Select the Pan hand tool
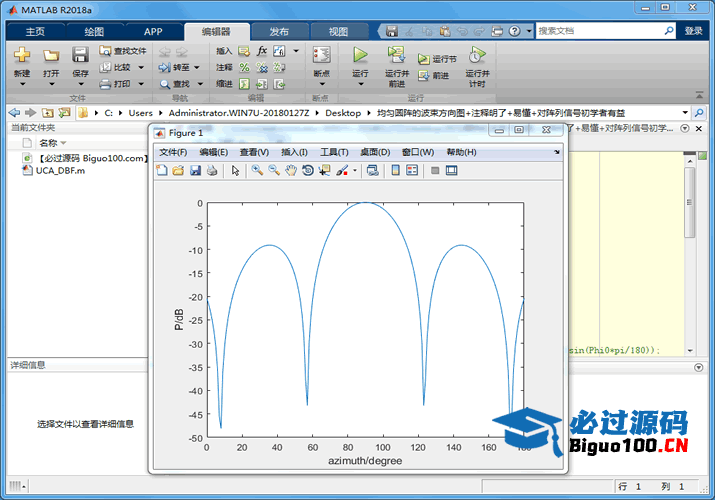 click(x=290, y=171)
